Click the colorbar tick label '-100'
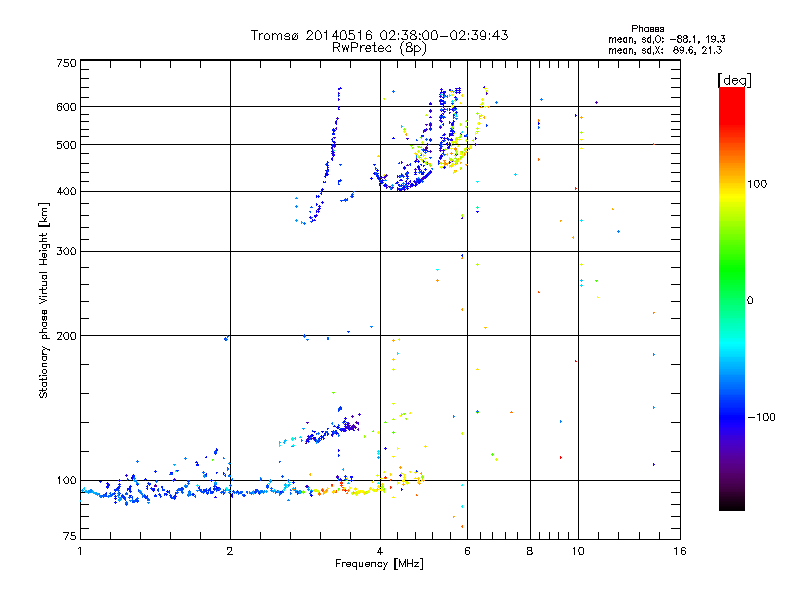The height and width of the screenshot is (600, 800). tap(761, 417)
